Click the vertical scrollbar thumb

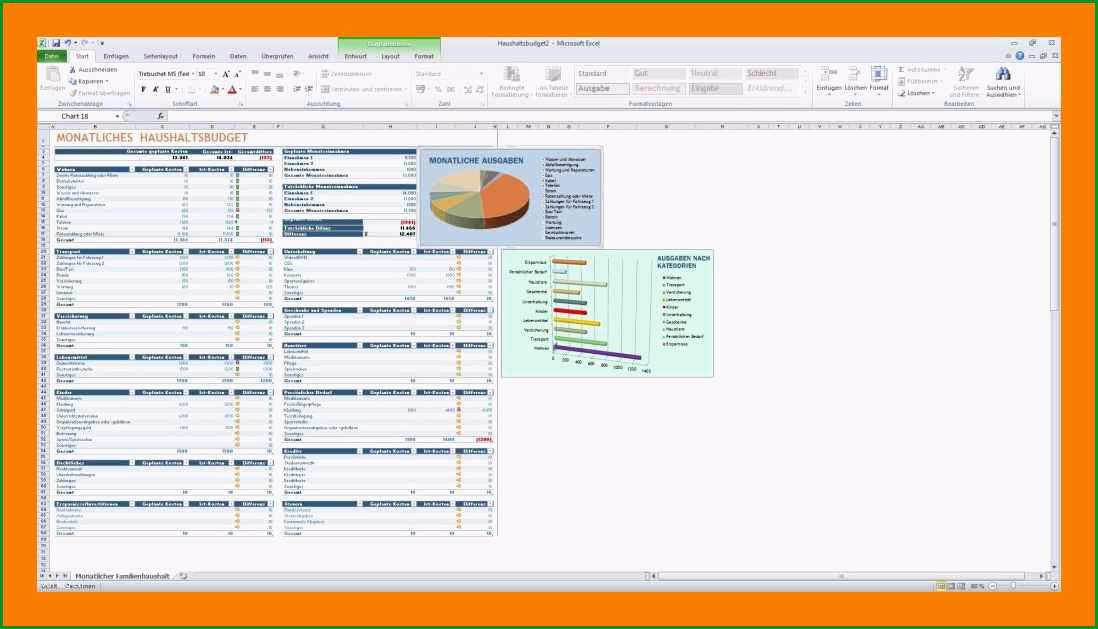tap(1055, 224)
